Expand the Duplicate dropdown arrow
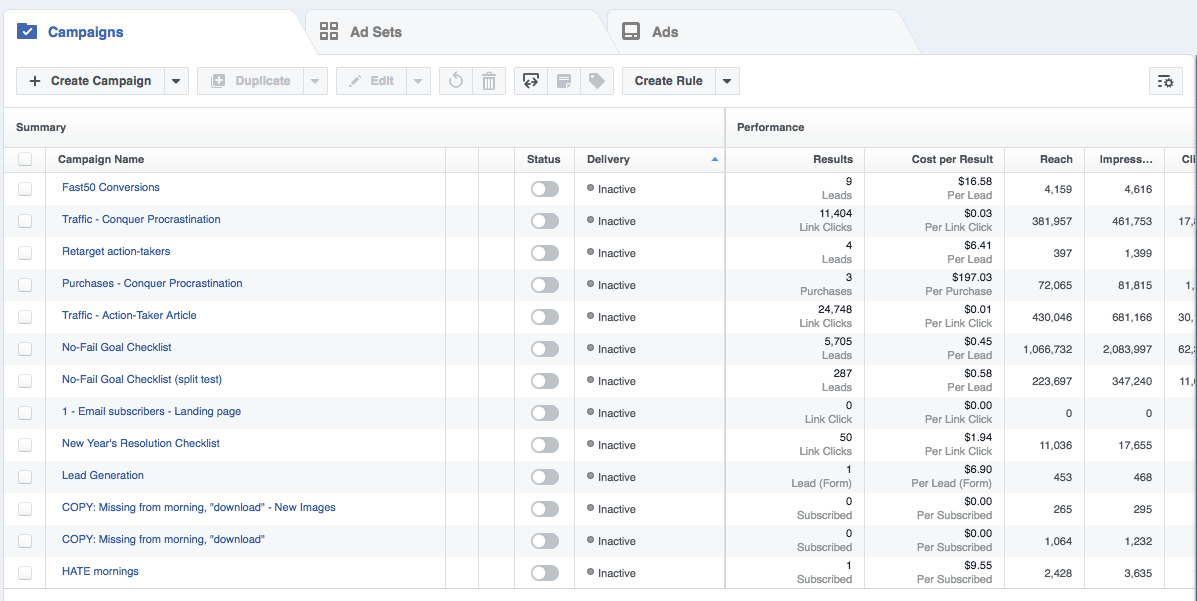This screenshot has width=1197, height=601. pyautogui.click(x=315, y=81)
